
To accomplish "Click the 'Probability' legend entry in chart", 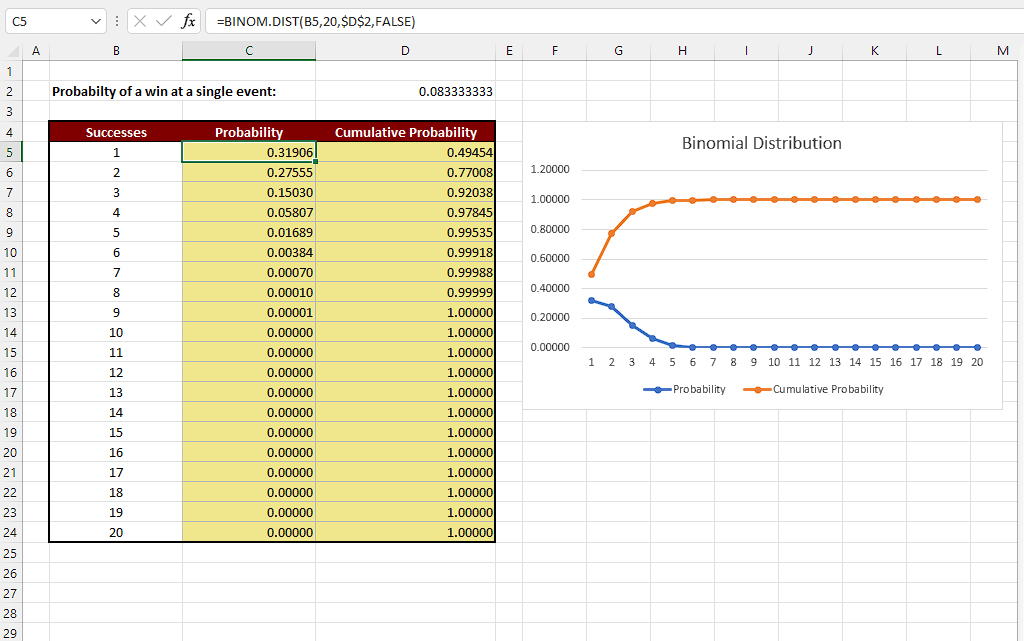I will tap(684, 389).
